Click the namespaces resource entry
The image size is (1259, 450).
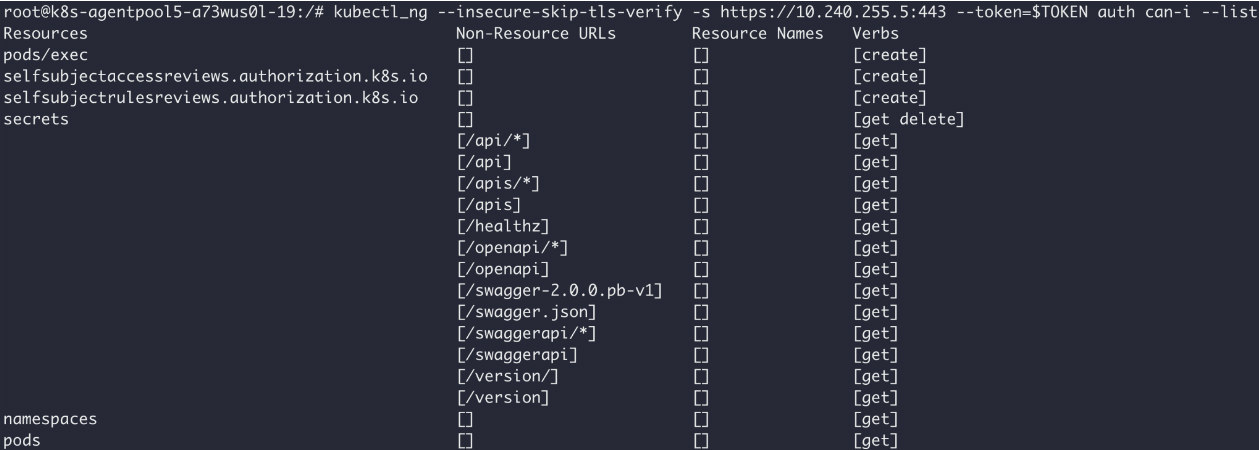pos(50,419)
